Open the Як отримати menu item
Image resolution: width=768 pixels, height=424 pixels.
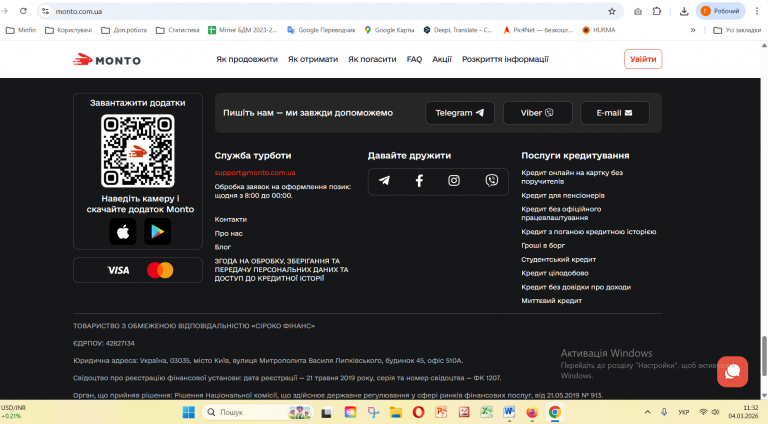tap(313, 59)
